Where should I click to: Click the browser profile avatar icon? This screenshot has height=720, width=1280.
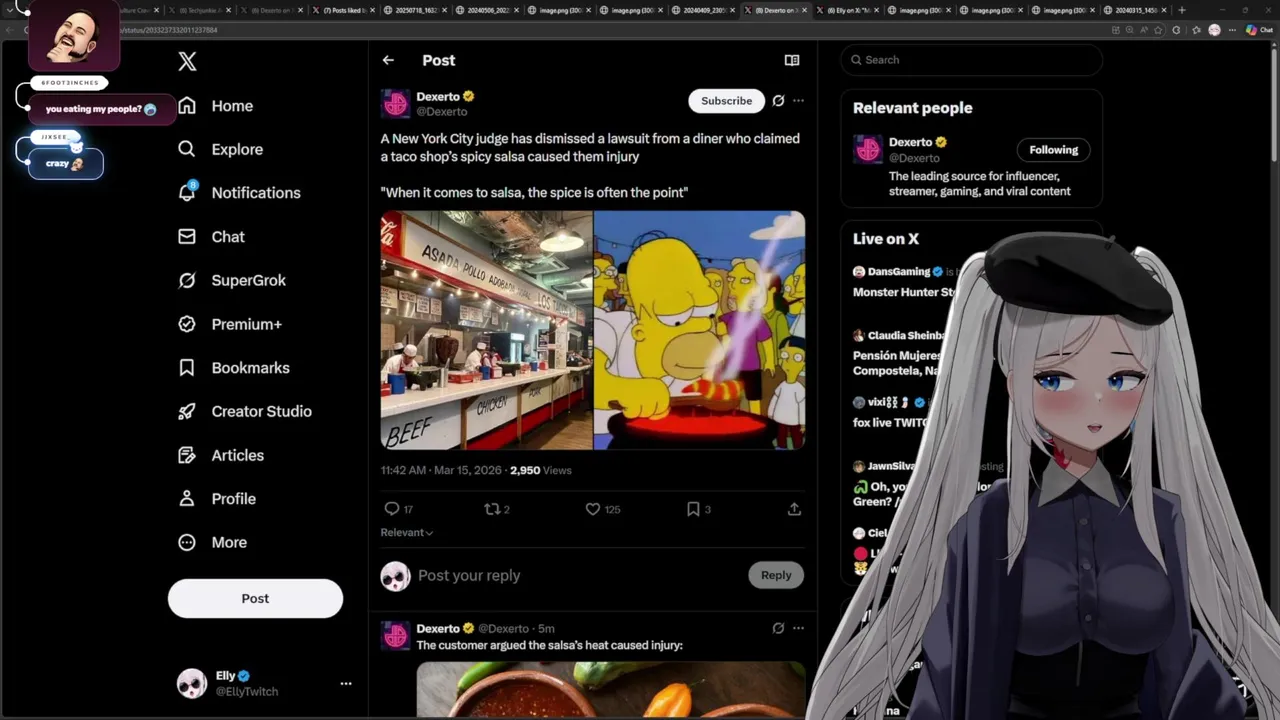point(1214,30)
